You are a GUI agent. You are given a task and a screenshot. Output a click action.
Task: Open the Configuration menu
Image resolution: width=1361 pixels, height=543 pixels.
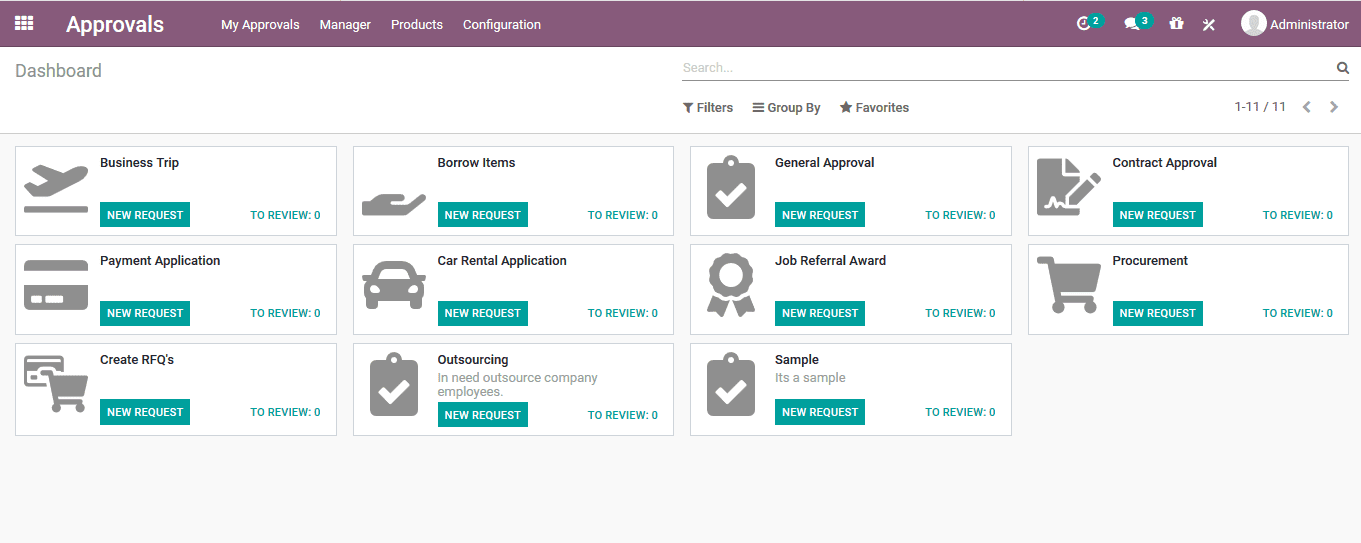click(x=502, y=25)
